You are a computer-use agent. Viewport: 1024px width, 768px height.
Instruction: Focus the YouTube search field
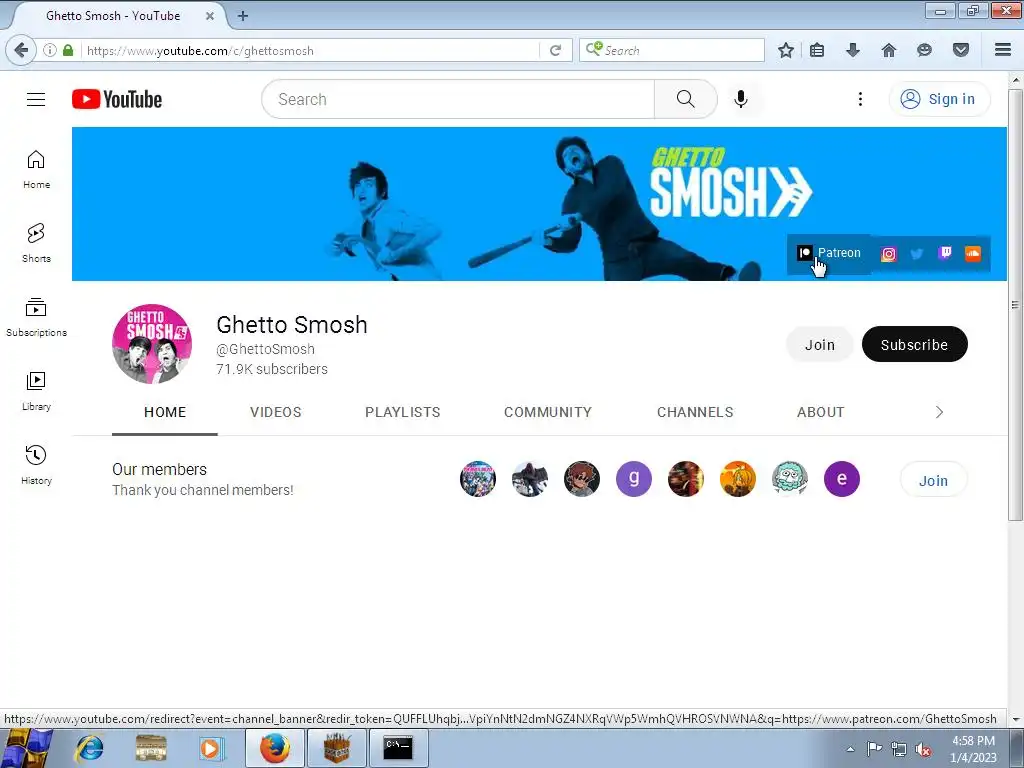click(458, 99)
